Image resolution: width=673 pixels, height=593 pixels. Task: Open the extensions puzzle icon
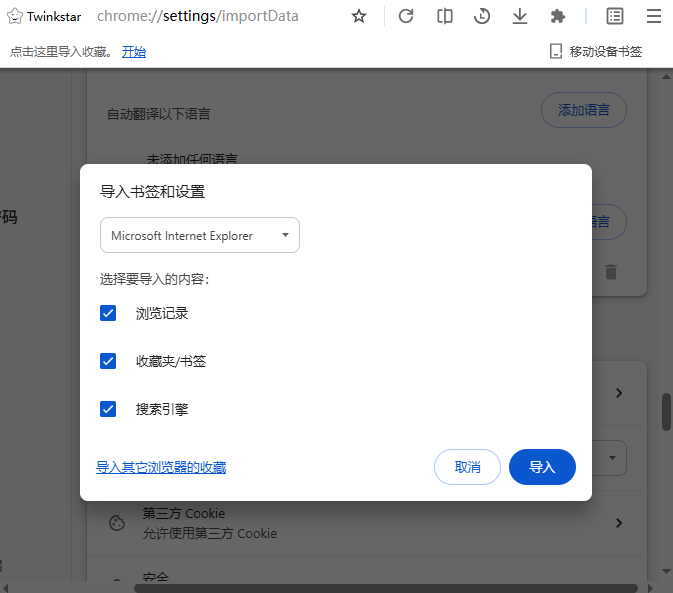point(558,16)
